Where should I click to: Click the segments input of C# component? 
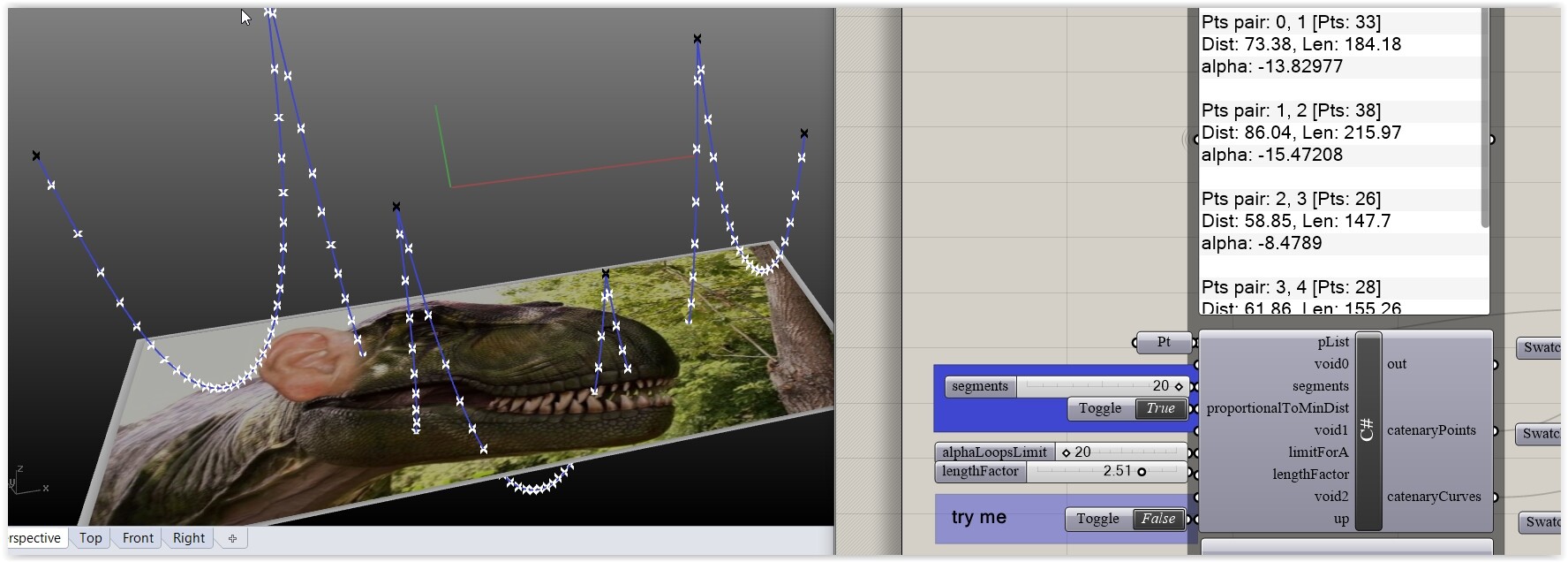tap(1321, 386)
